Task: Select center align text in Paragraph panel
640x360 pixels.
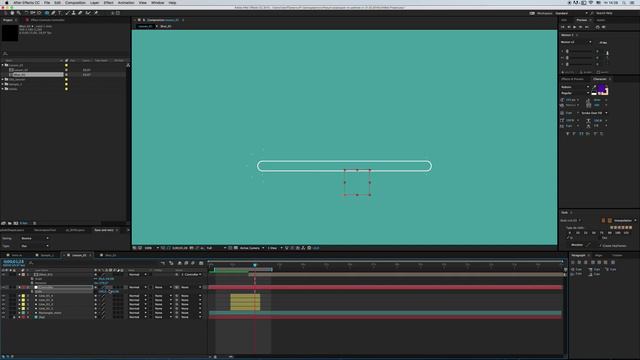Action: click(x=579, y=262)
